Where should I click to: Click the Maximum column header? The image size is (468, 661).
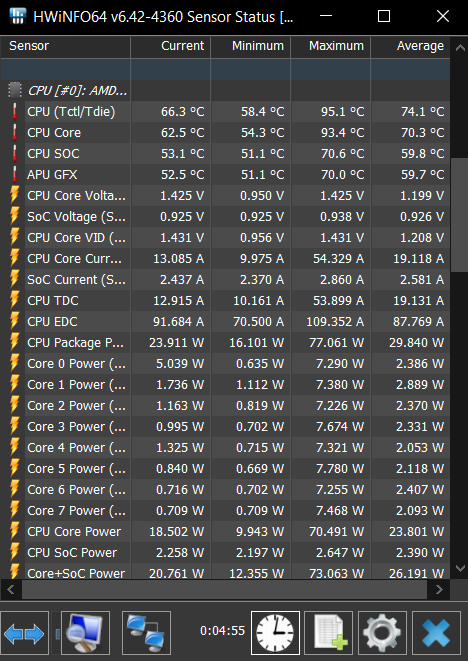(x=331, y=47)
